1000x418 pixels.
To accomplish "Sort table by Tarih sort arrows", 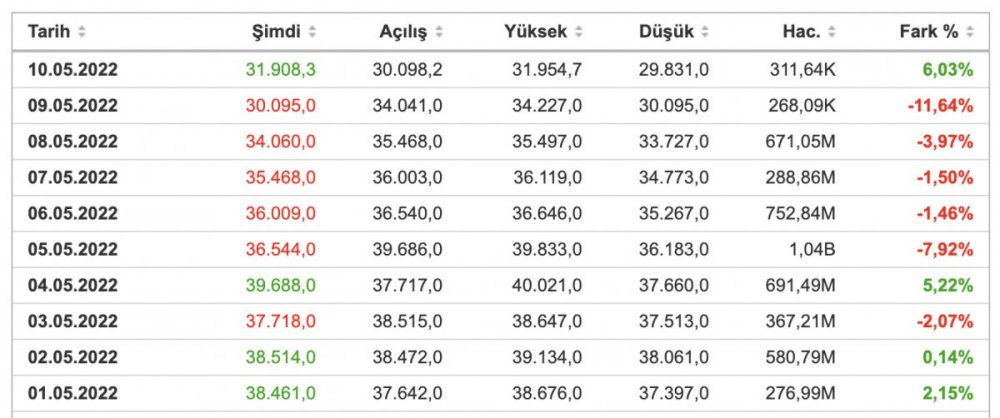I will 82,32.
